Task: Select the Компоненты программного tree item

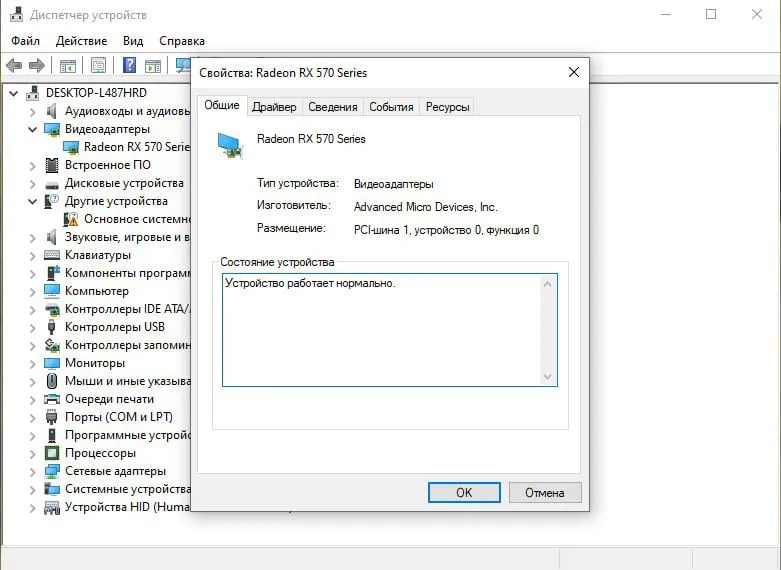Action: (x=127, y=273)
